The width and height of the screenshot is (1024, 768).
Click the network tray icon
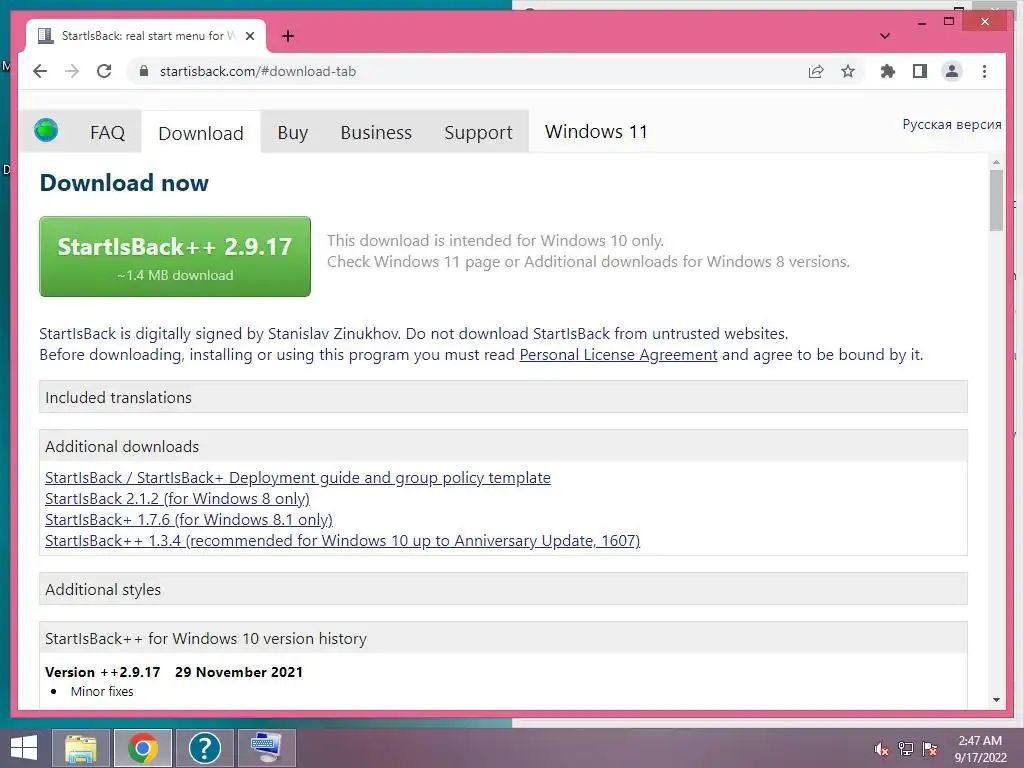[906, 749]
